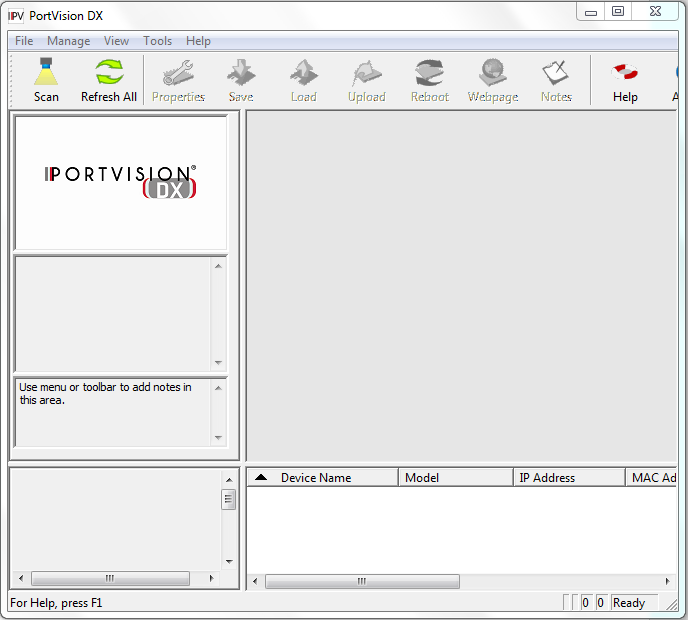The width and height of the screenshot is (688, 620).
Task: Click down arrow of the device tree scrollbar
Action: [x=229, y=562]
